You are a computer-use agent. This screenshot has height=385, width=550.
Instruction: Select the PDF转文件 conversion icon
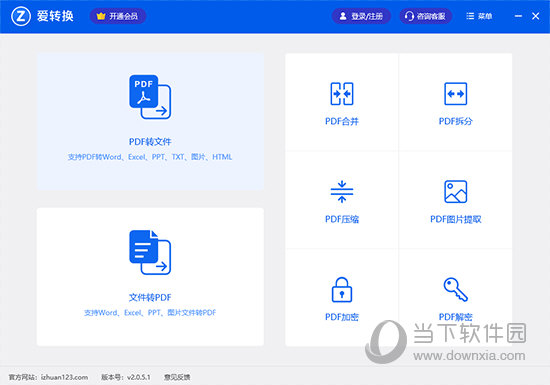point(150,97)
